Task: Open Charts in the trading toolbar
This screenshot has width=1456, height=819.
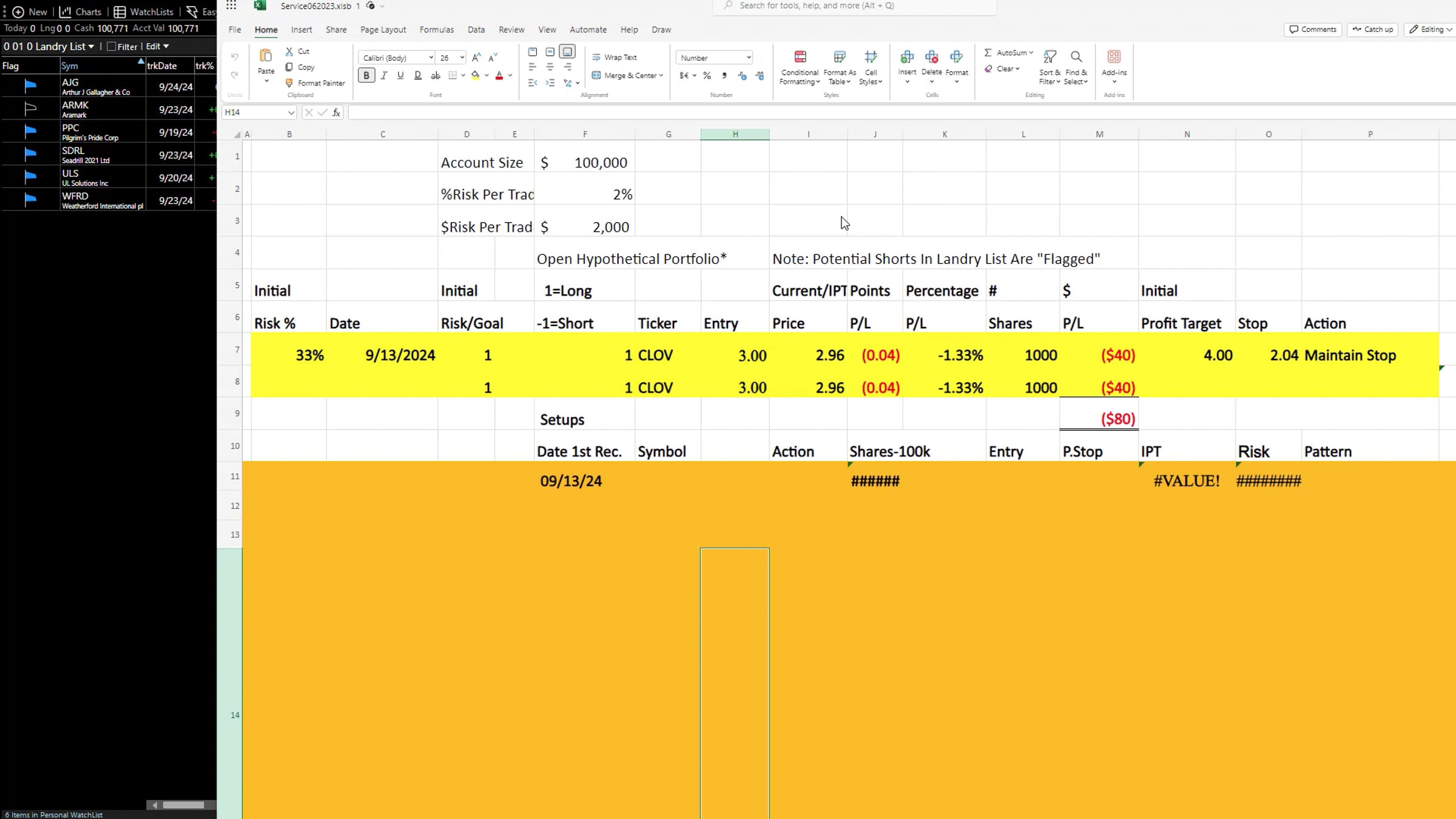Action: coord(81,12)
